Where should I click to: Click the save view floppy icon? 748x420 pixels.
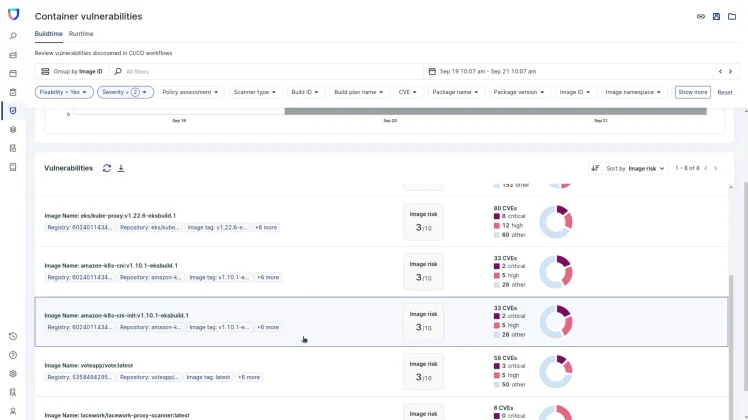pos(717,17)
